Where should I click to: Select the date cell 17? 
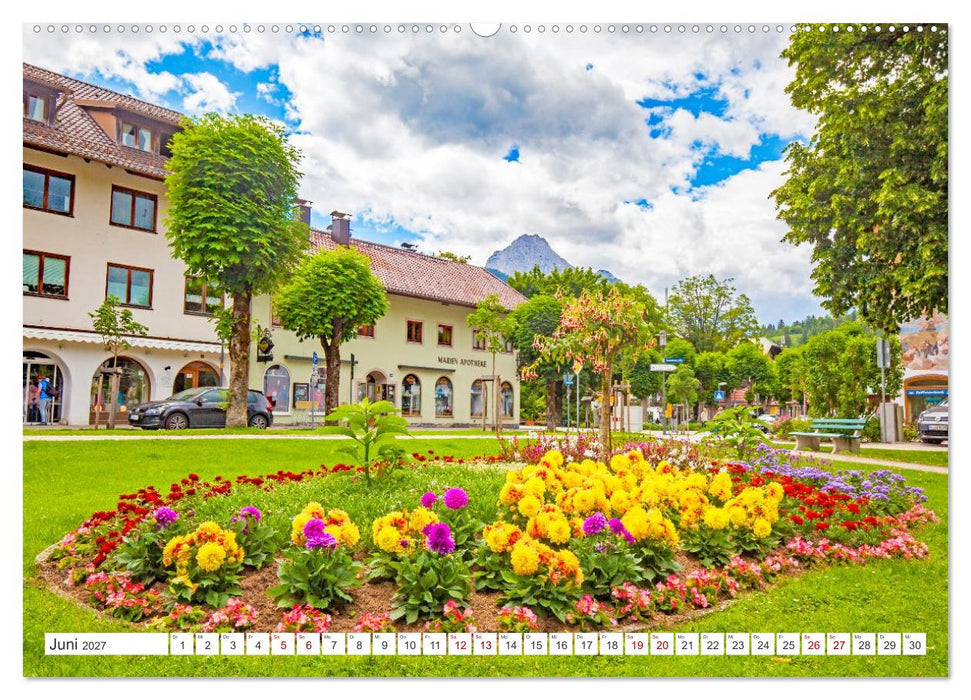586,644
